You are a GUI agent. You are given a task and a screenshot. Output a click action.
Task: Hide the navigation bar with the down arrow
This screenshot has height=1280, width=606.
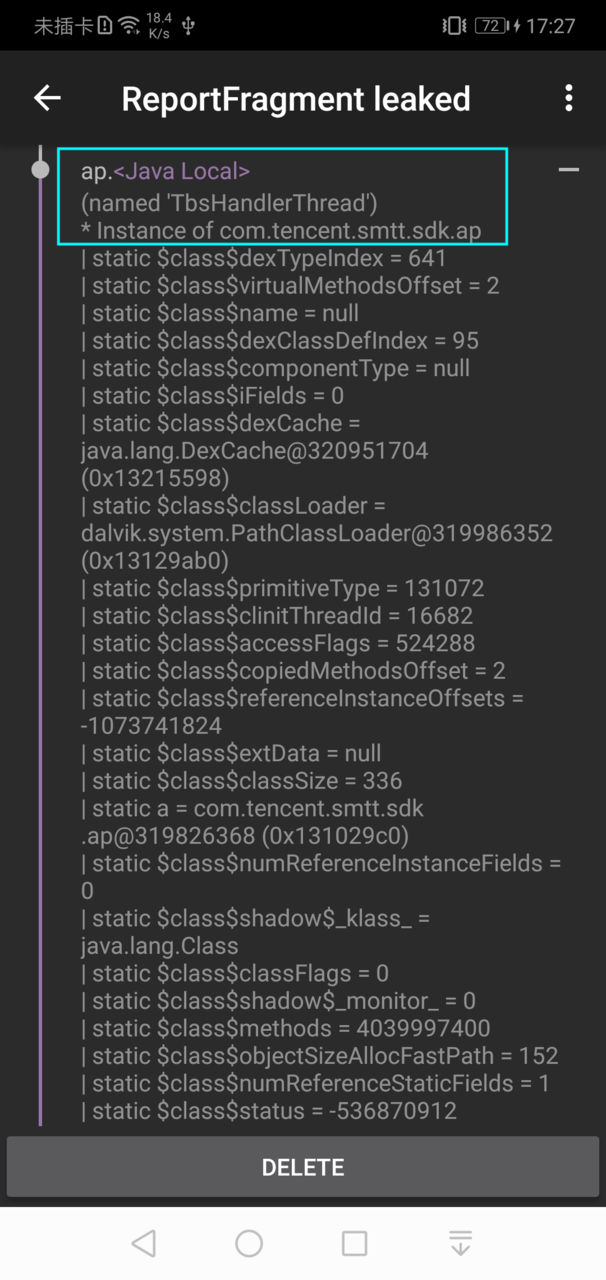pyautogui.click(x=459, y=1242)
